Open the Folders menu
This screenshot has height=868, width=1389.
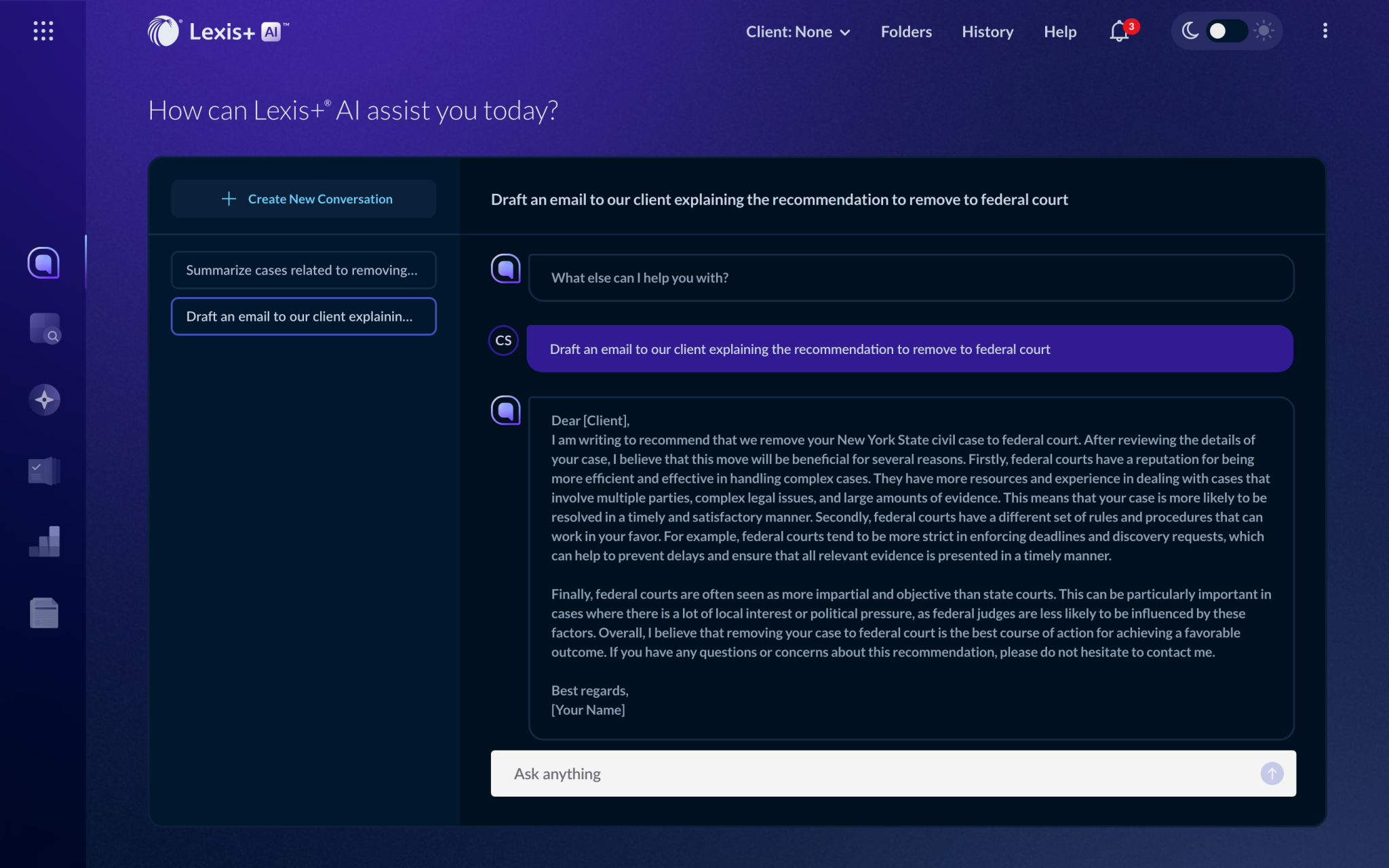pyautogui.click(x=906, y=32)
